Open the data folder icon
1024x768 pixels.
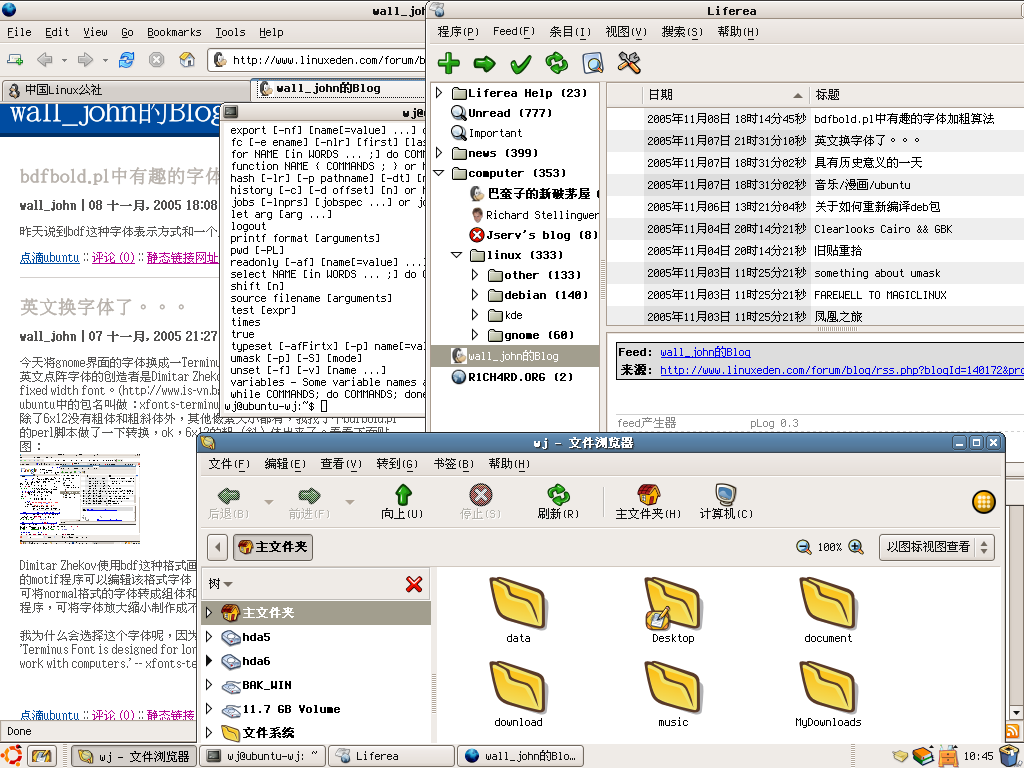(x=518, y=603)
